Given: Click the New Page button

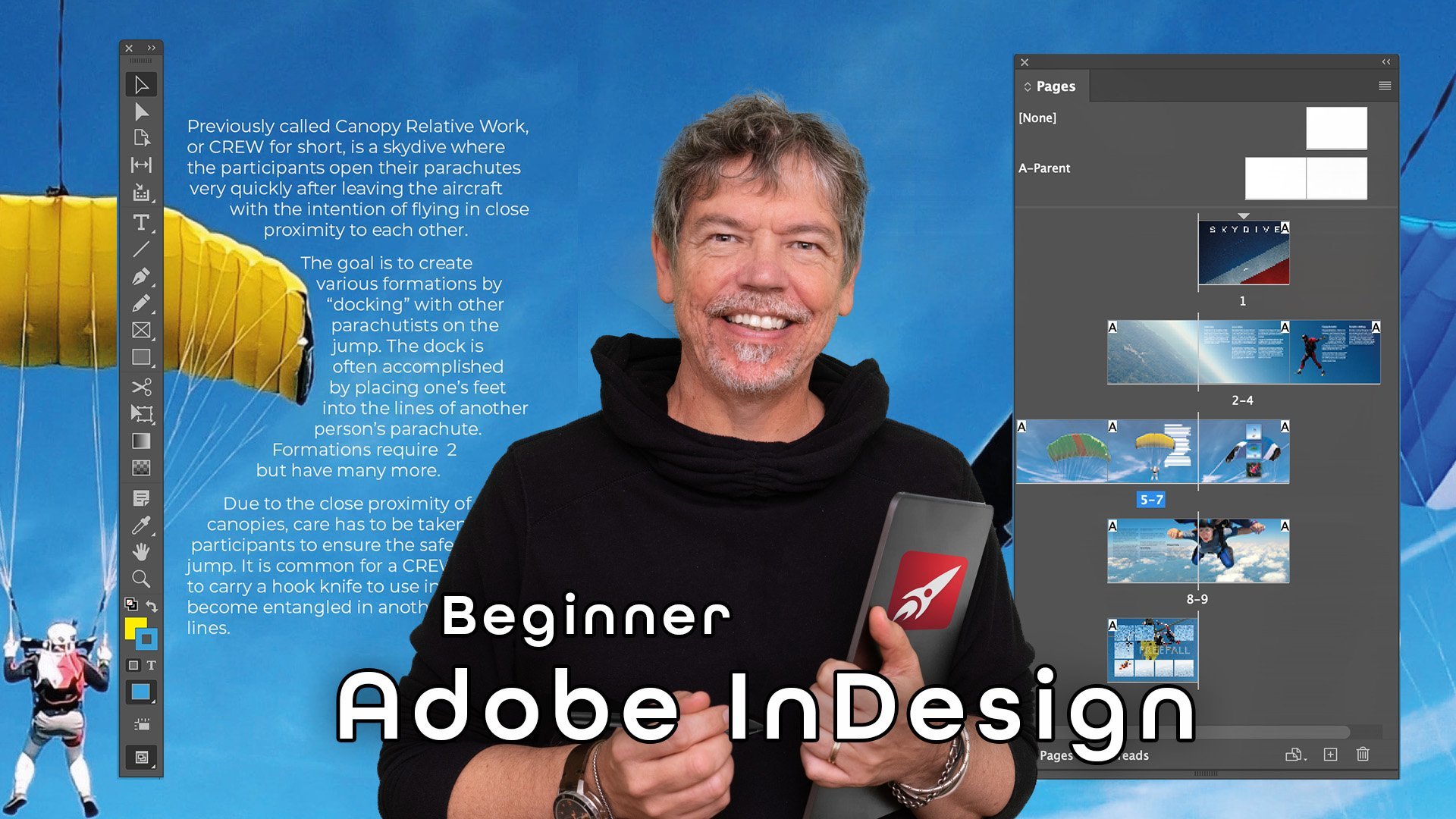Looking at the screenshot, I should (1331, 754).
